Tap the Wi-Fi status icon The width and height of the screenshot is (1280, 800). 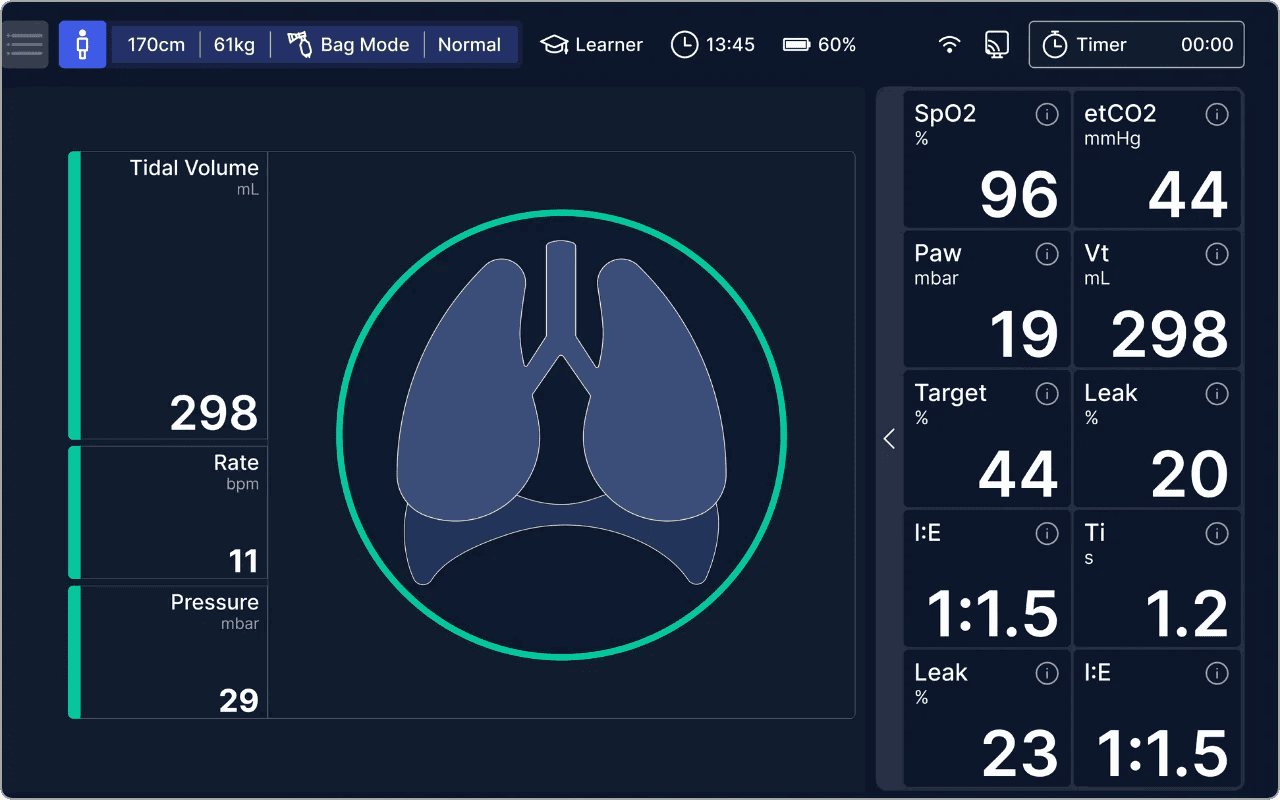tap(949, 45)
